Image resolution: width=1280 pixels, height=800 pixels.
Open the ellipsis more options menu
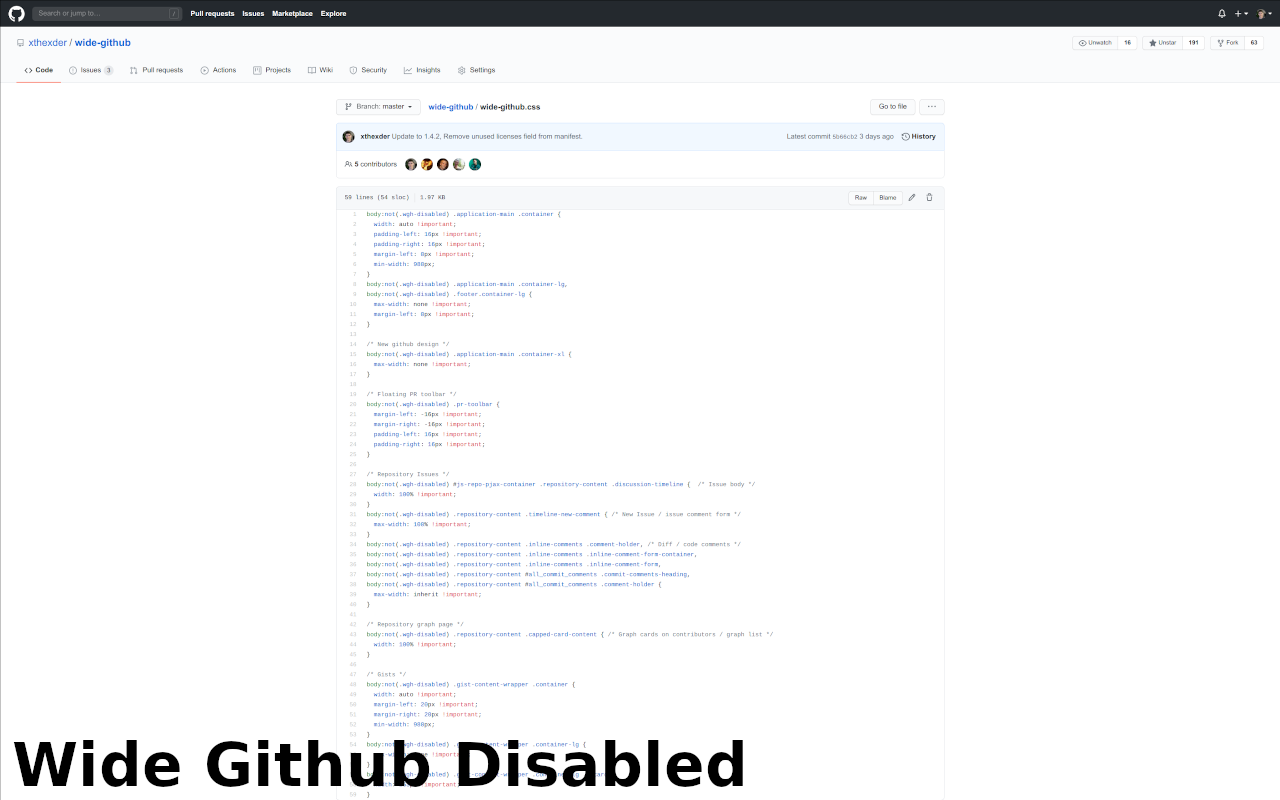click(x=931, y=106)
